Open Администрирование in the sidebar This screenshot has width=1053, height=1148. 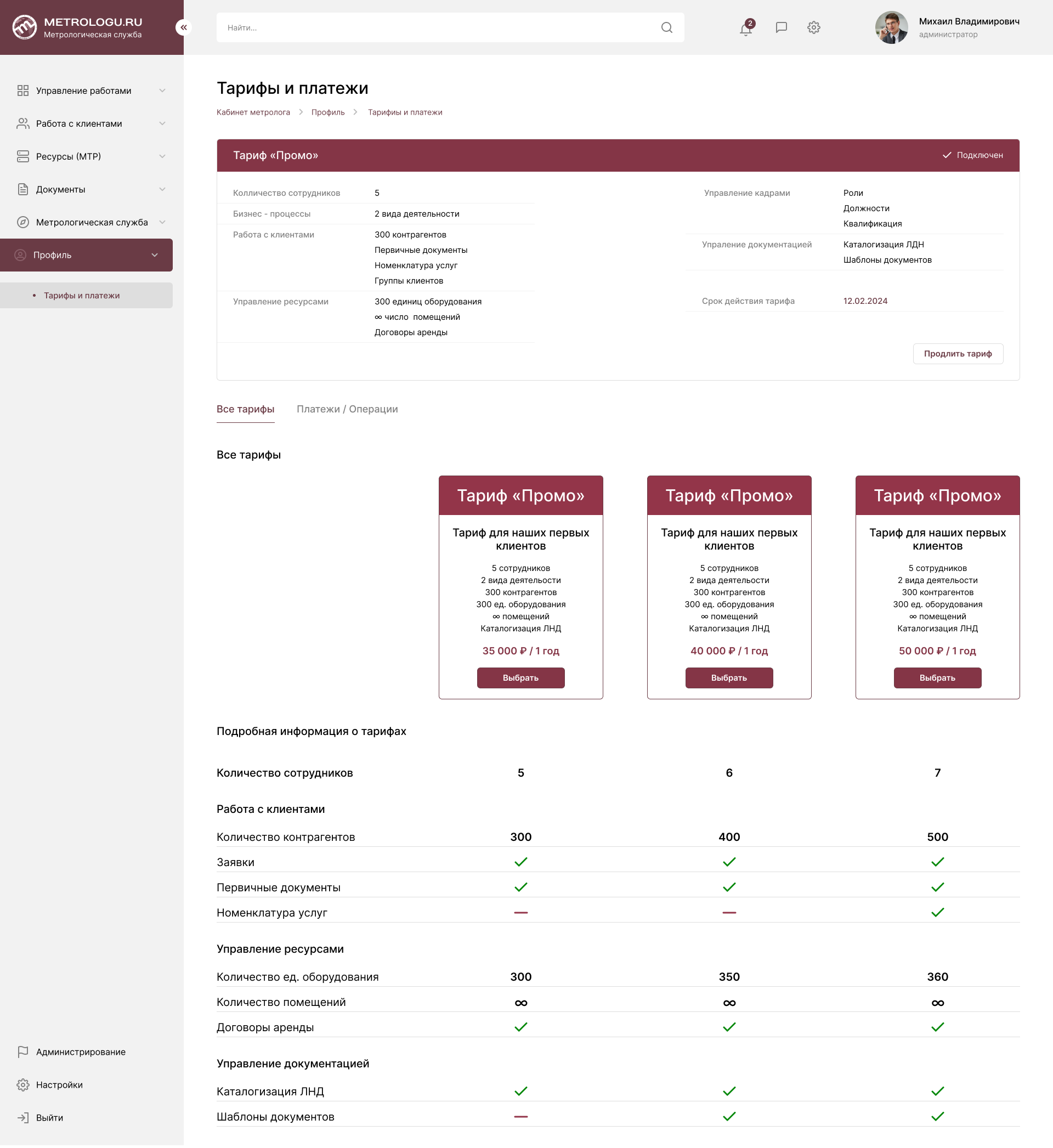(80, 1051)
